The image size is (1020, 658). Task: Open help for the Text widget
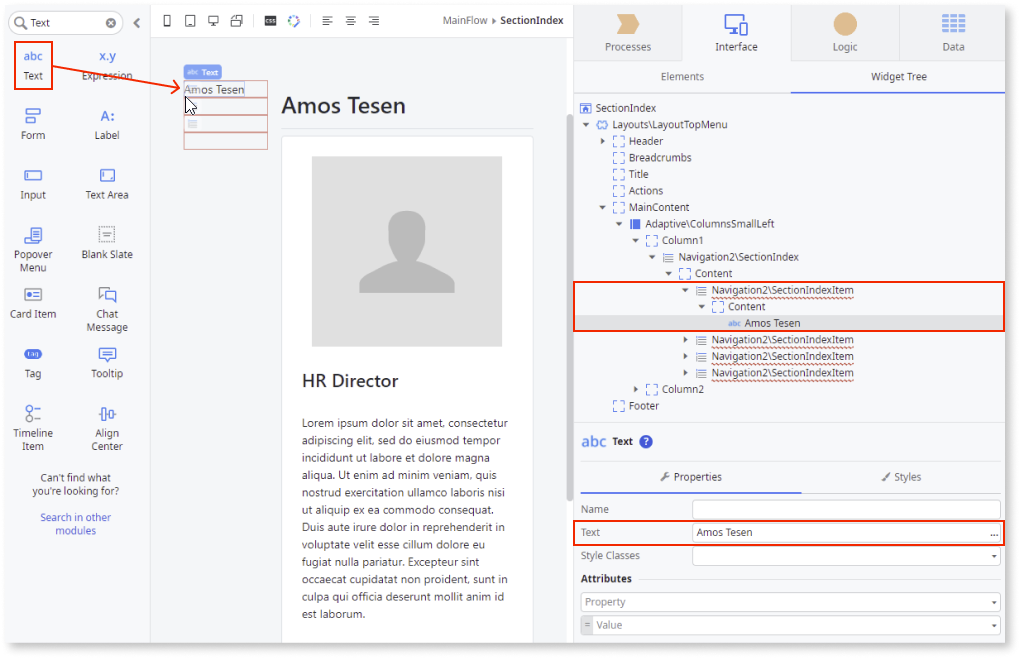(x=646, y=442)
